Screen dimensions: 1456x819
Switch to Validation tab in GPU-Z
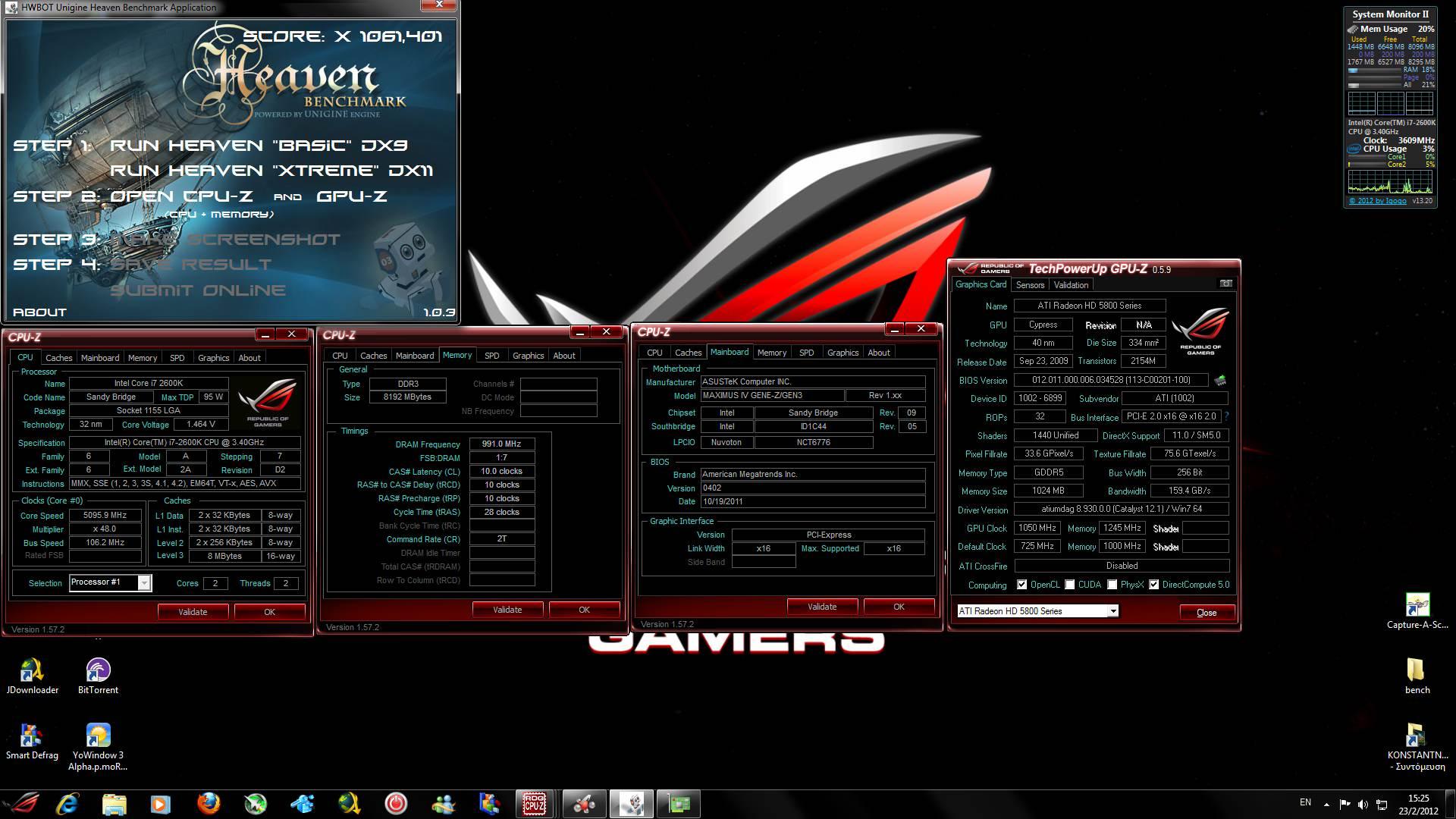(1071, 285)
